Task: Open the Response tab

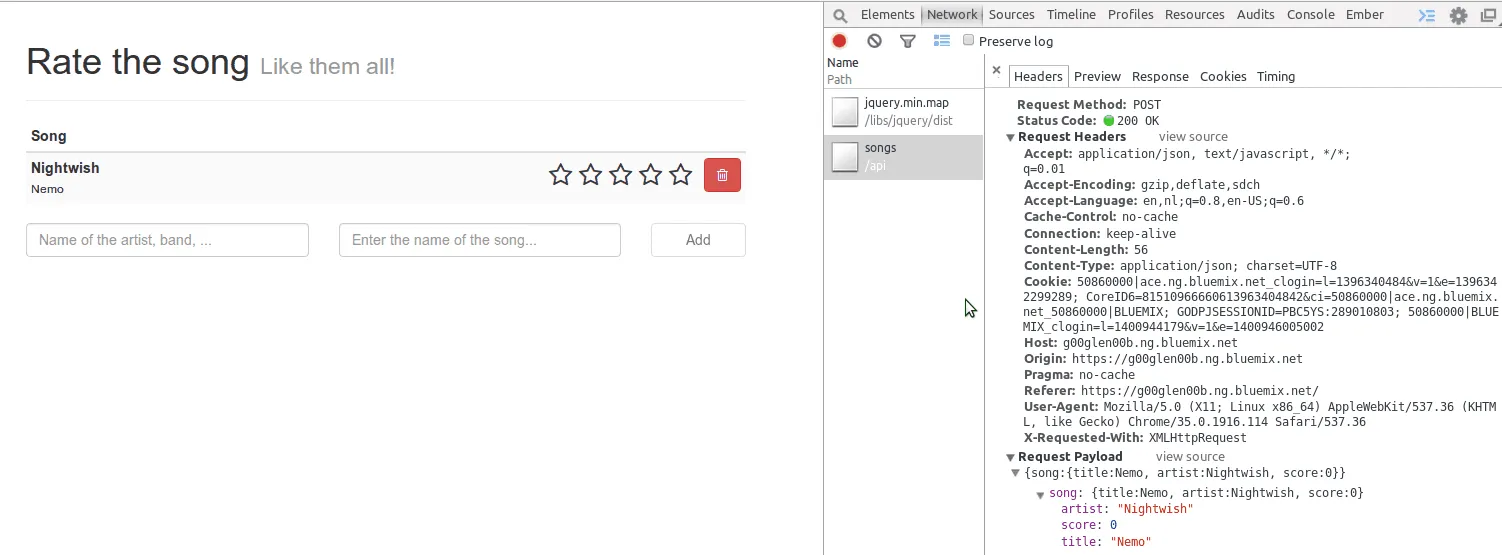Action: [x=1160, y=77]
